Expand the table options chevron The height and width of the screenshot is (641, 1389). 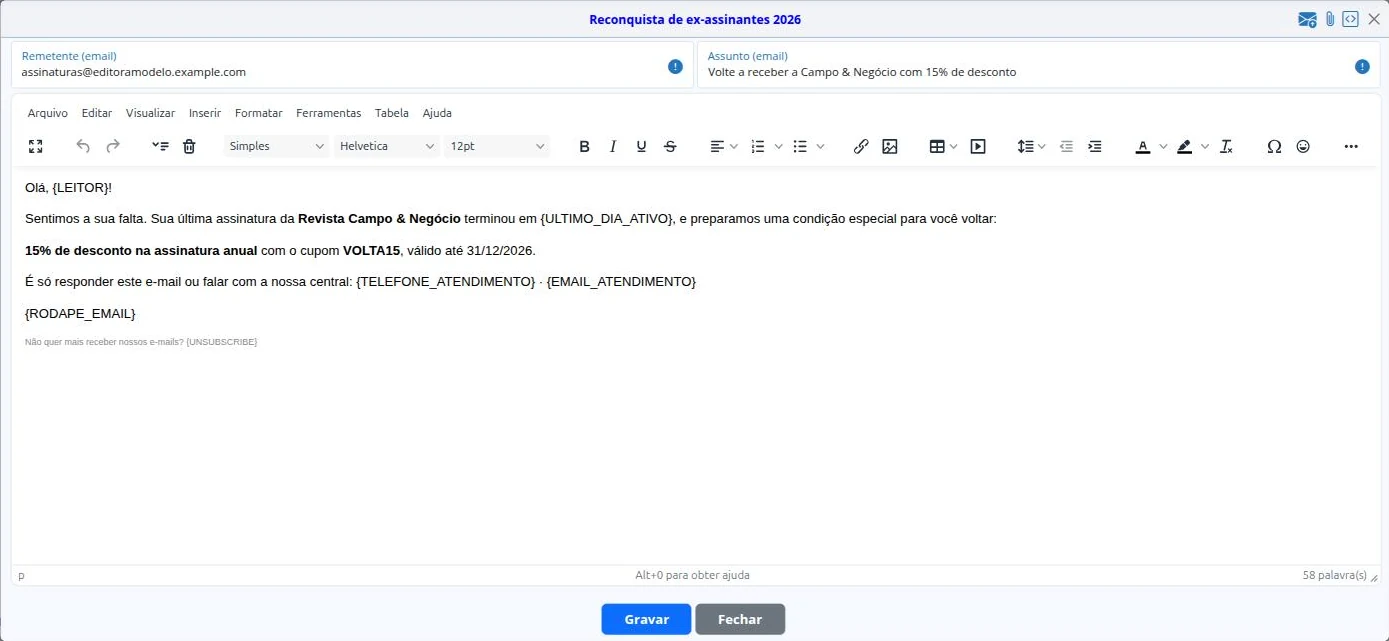click(954, 146)
